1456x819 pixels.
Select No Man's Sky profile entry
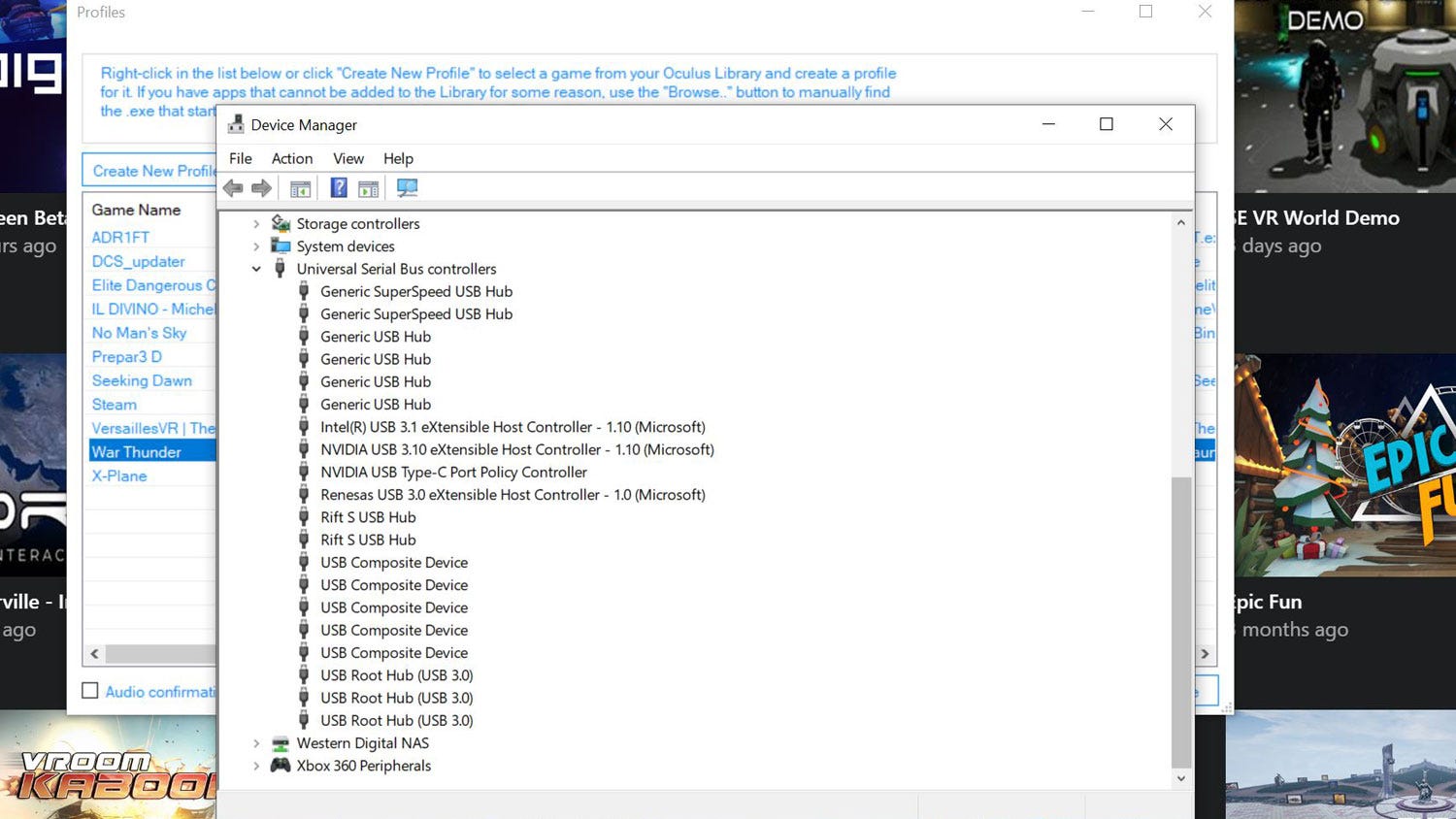(139, 333)
